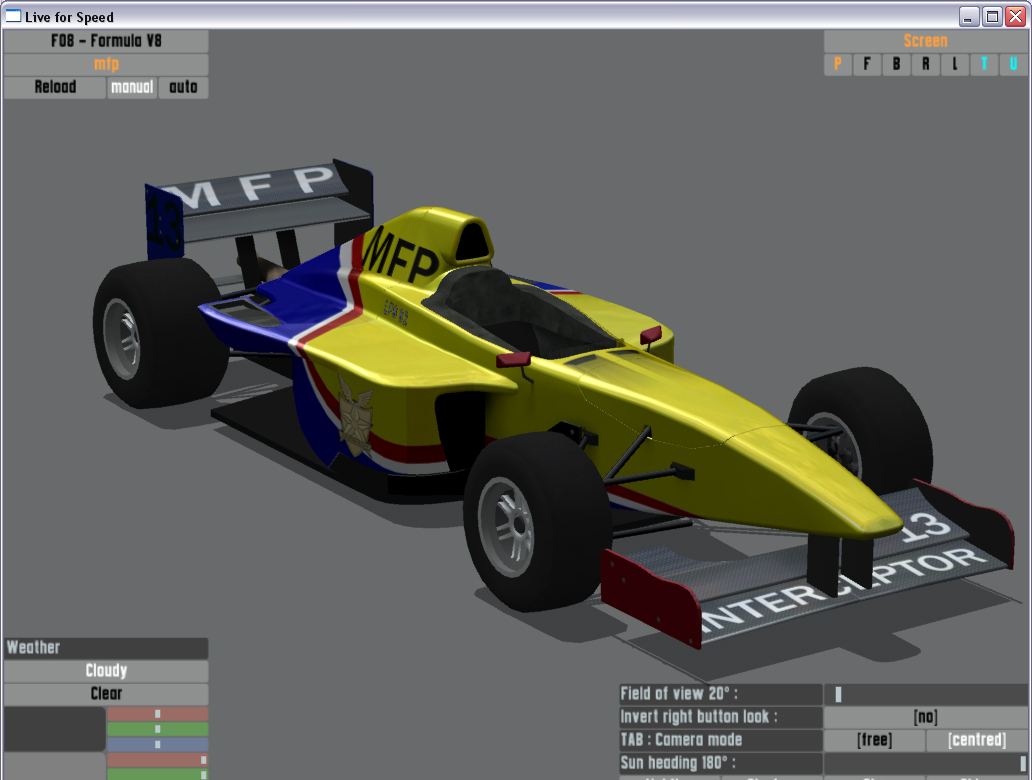This screenshot has width=1032, height=780.
Task: Toggle Invert right button look [no]
Action: coord(925,717)
